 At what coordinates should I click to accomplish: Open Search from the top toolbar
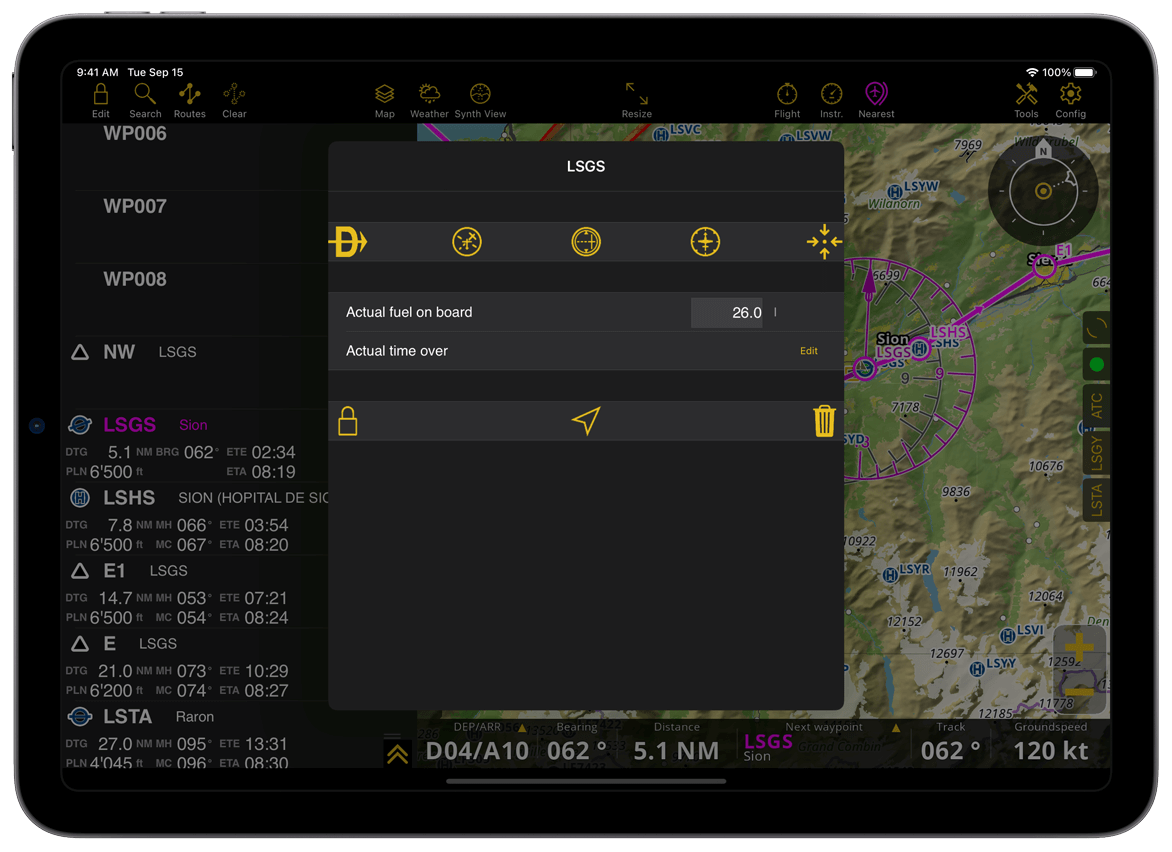tap(145, 100)
